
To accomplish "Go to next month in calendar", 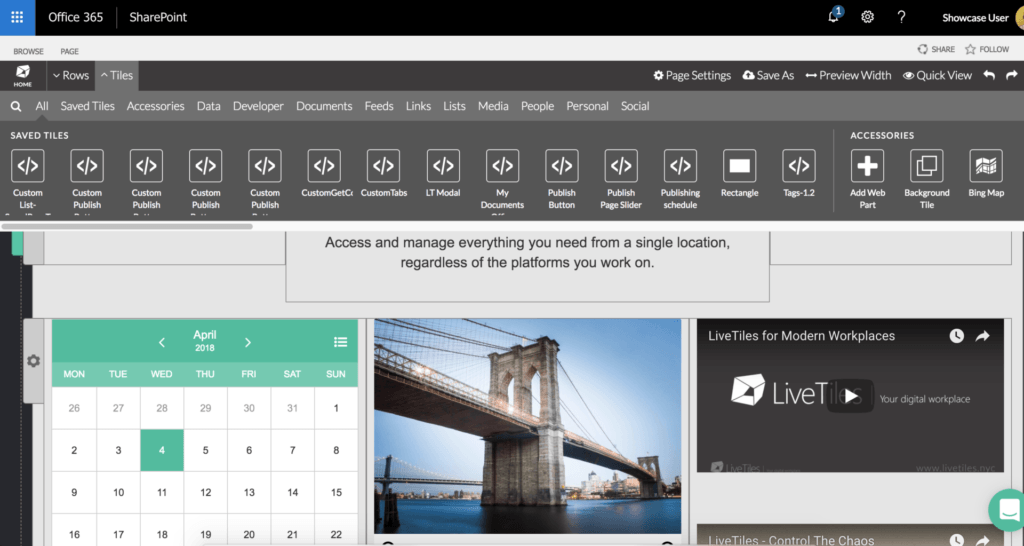I will (x=248, y=342).
